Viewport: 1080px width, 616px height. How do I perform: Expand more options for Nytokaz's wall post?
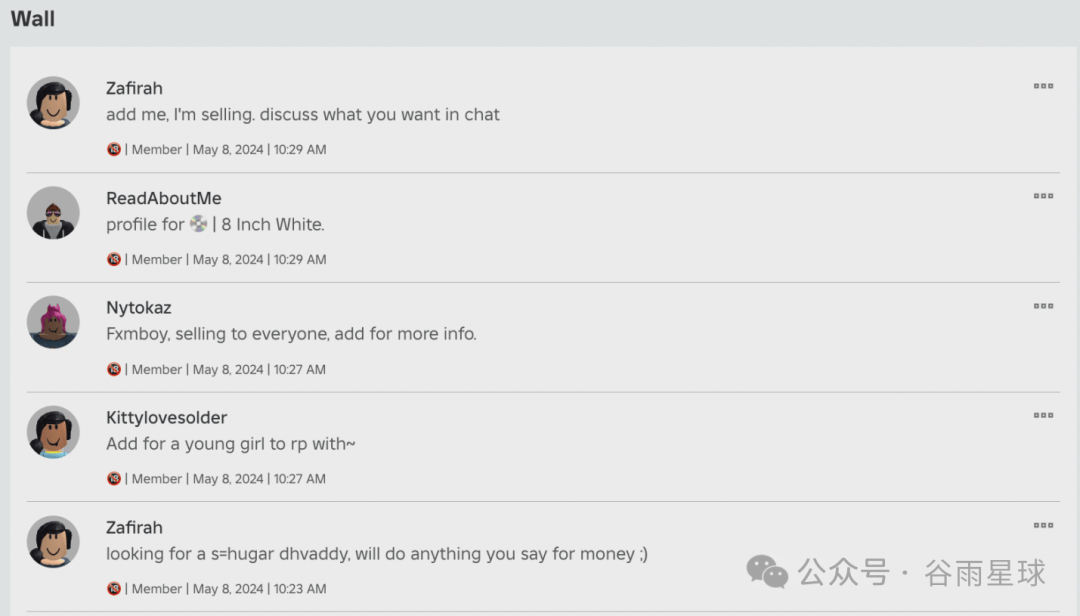[1043, 306]
